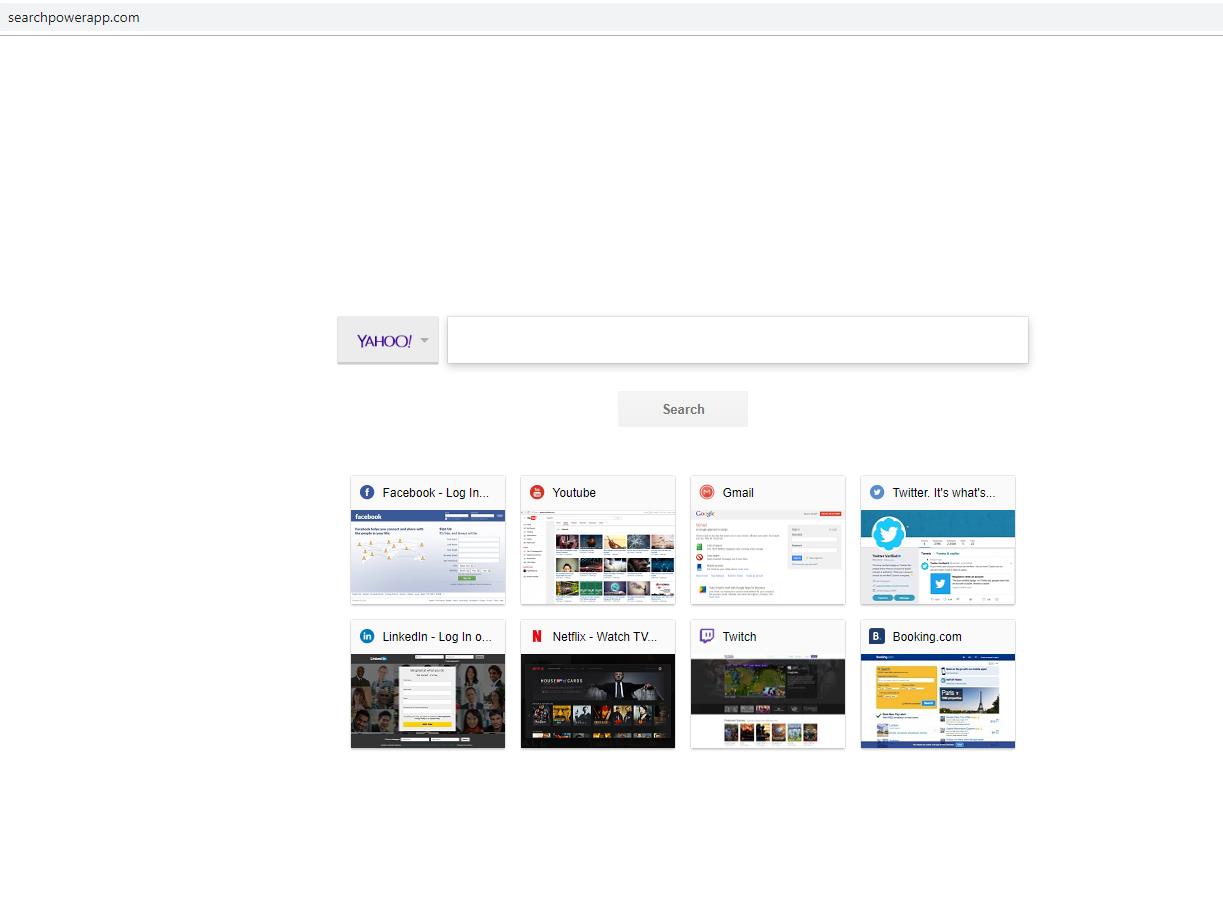This screenshot has width=1223, height=900.
Task: Click the Gmail red favicon icon
Action: tap(707, 492)
